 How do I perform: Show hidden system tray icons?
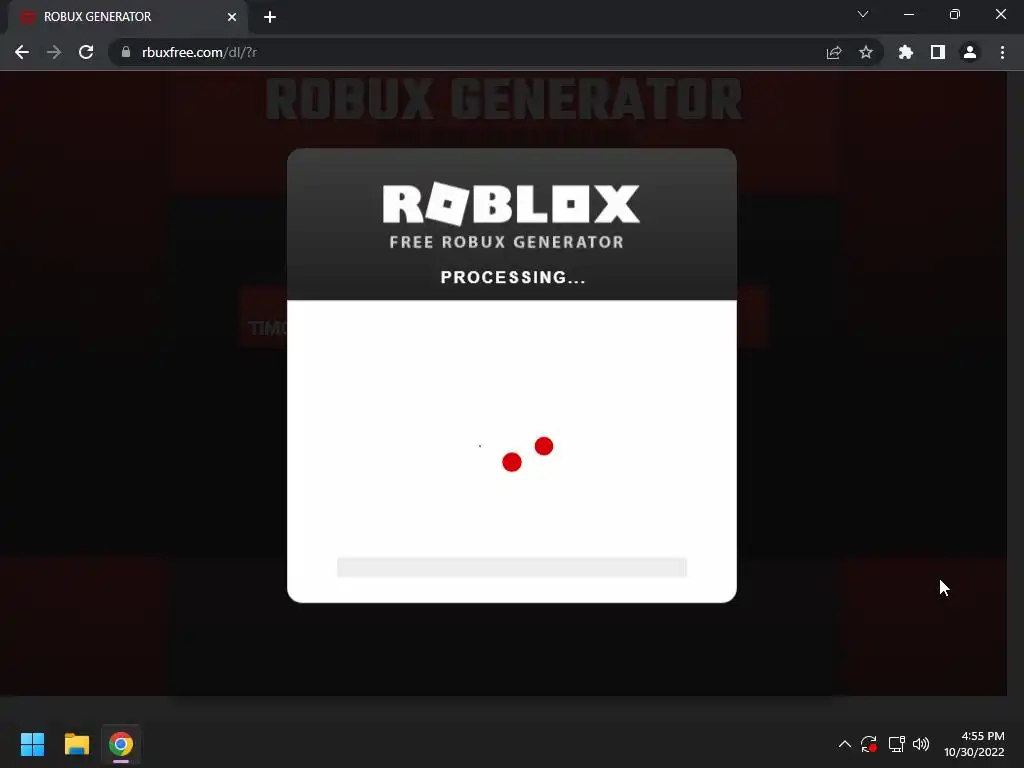[x=844, y=744]
